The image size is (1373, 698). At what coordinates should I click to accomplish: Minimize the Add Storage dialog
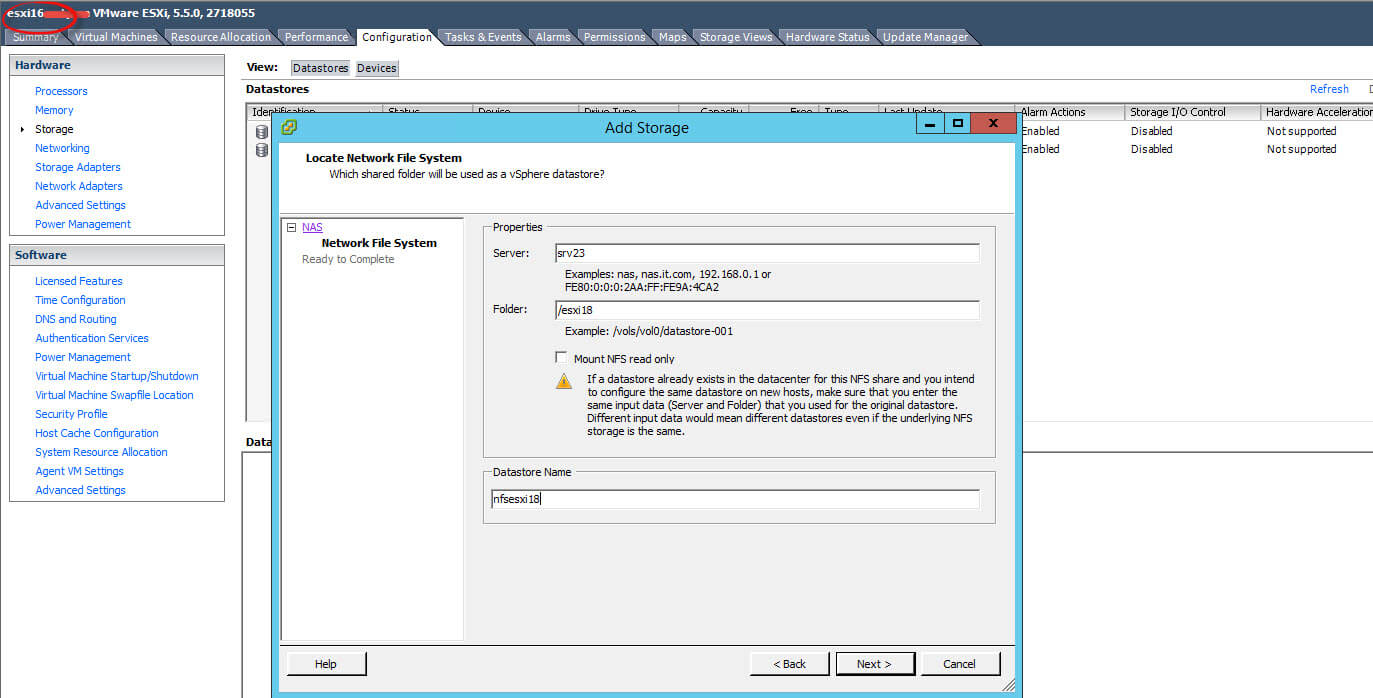pos(930,124)
